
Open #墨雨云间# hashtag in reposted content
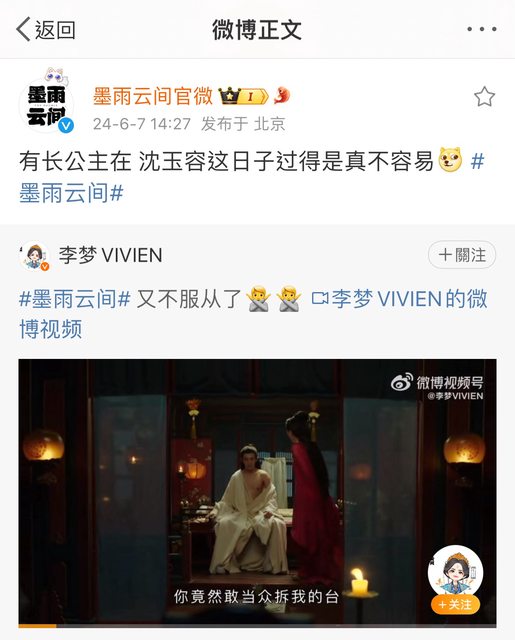click(75, 300)
